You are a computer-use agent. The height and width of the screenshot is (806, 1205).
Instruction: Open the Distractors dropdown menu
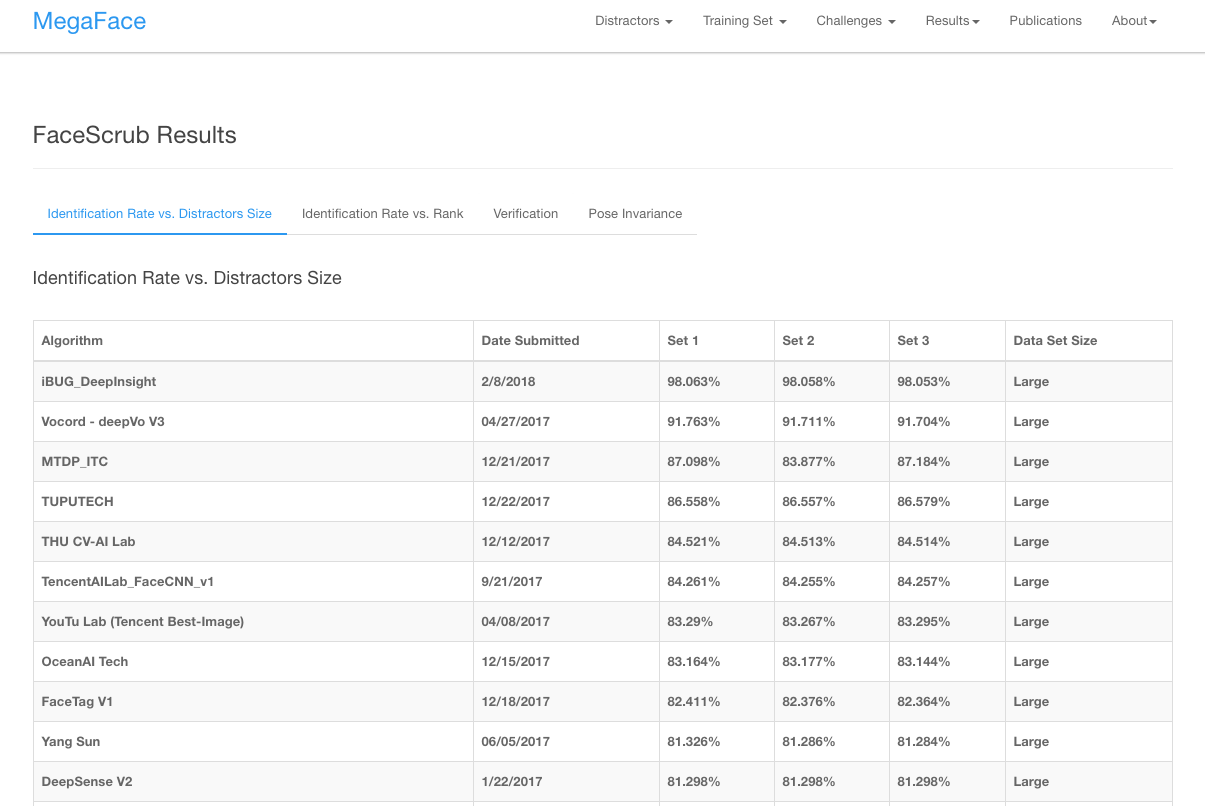coord(633,21)
